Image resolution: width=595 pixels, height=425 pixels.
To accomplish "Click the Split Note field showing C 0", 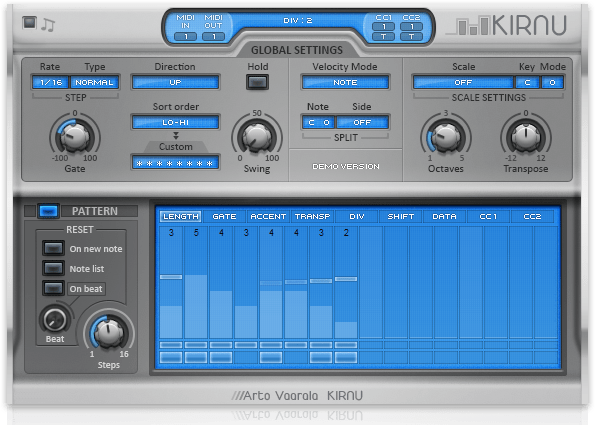I will click(x=319, y=123).
